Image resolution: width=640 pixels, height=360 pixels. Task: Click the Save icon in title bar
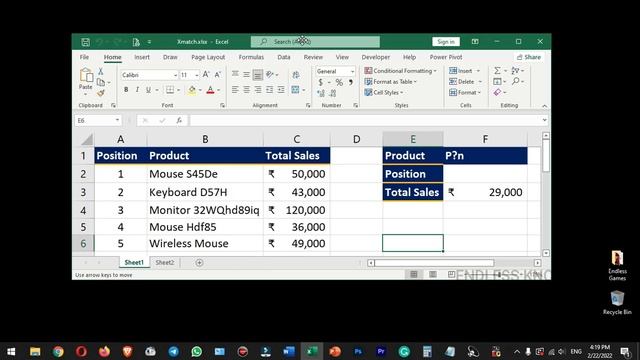pos(85,42)
